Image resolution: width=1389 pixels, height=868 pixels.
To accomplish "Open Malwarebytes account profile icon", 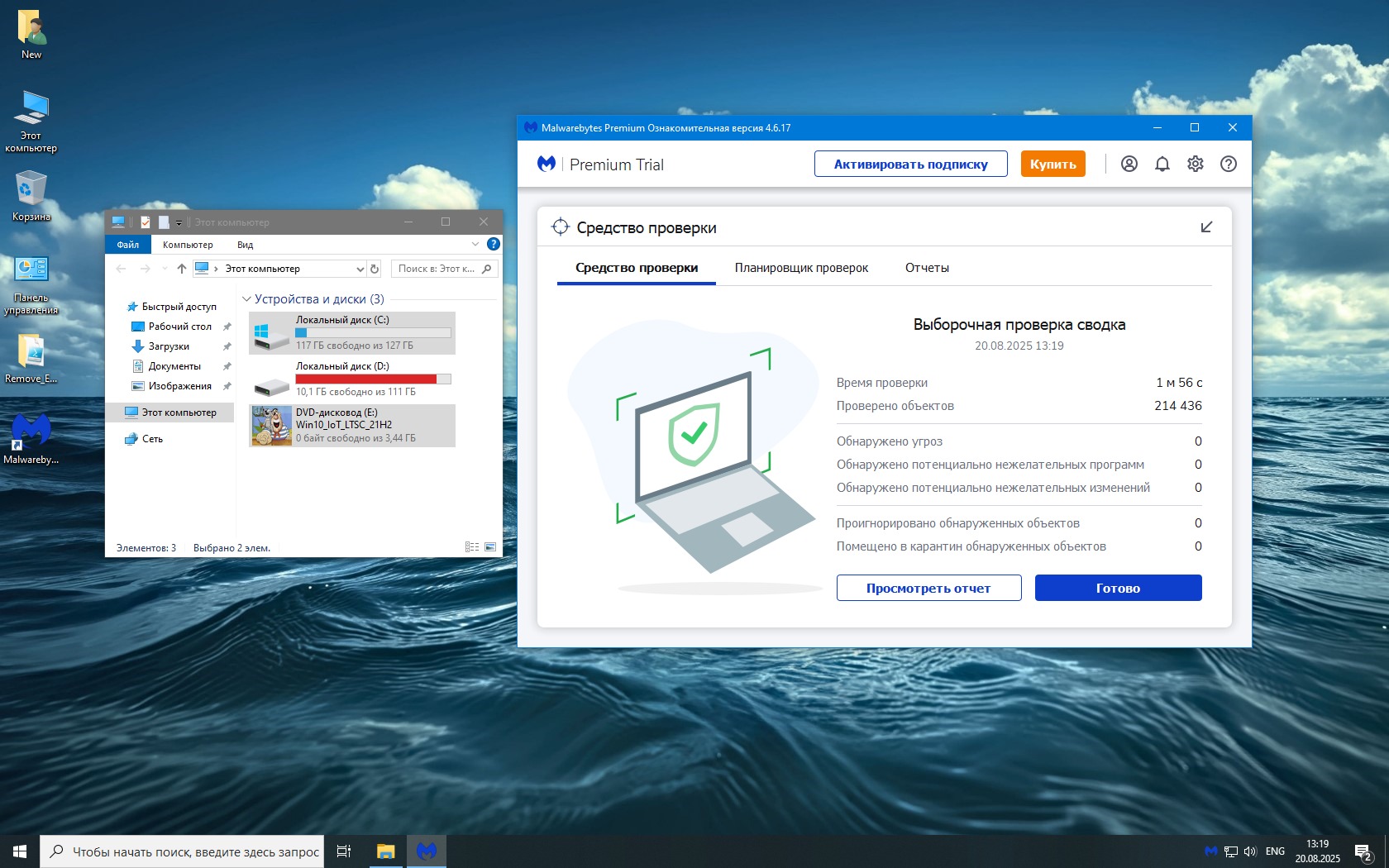I will 1129,164.
